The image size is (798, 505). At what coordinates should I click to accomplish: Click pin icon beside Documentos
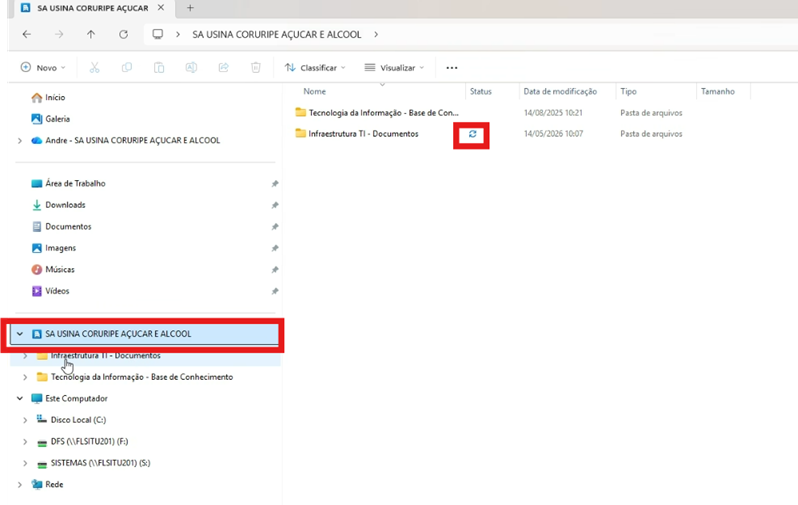pos(275,227)
